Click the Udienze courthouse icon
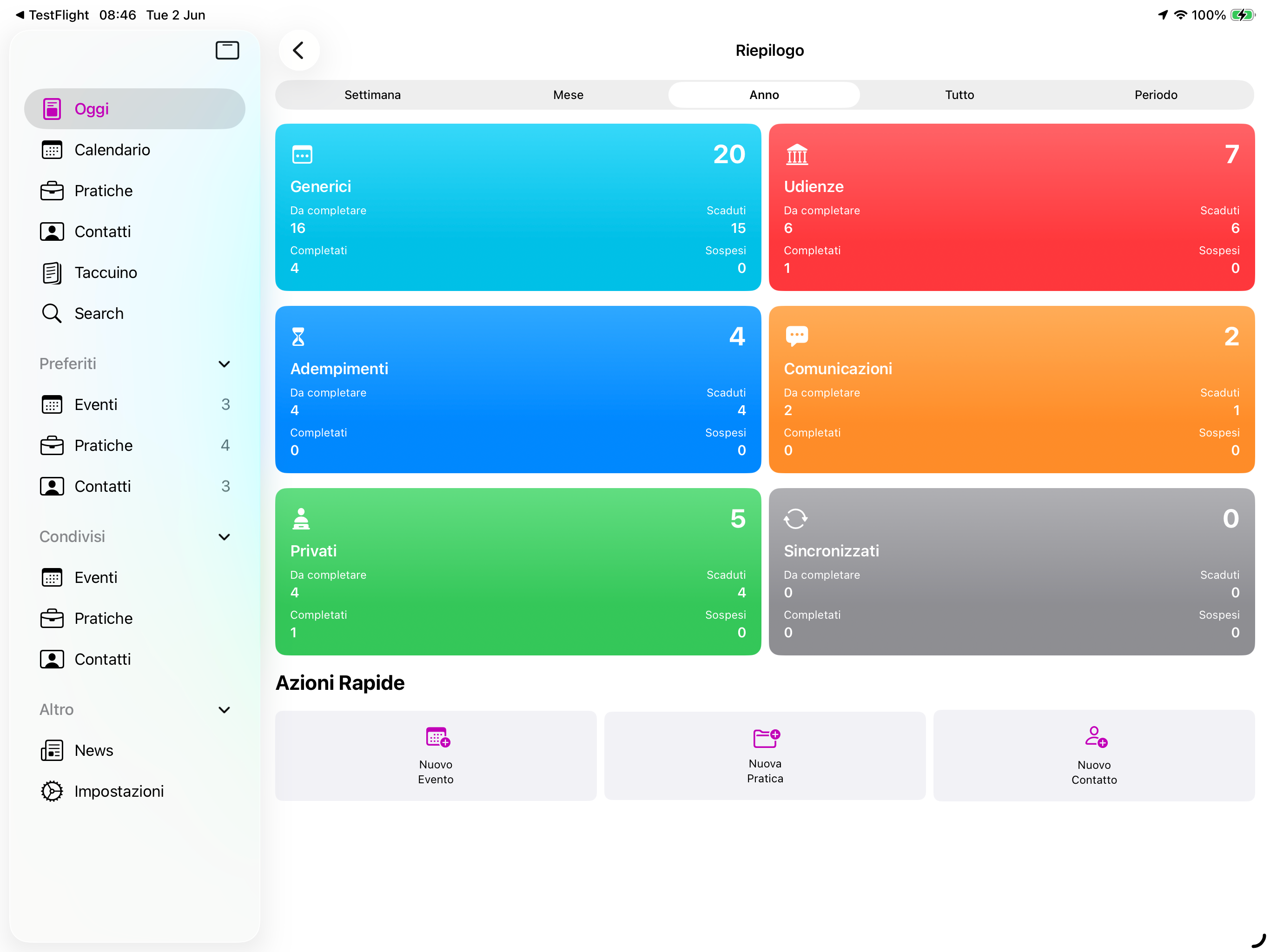The width and height of the screenshot is (1270, 952). pos(797,154)
